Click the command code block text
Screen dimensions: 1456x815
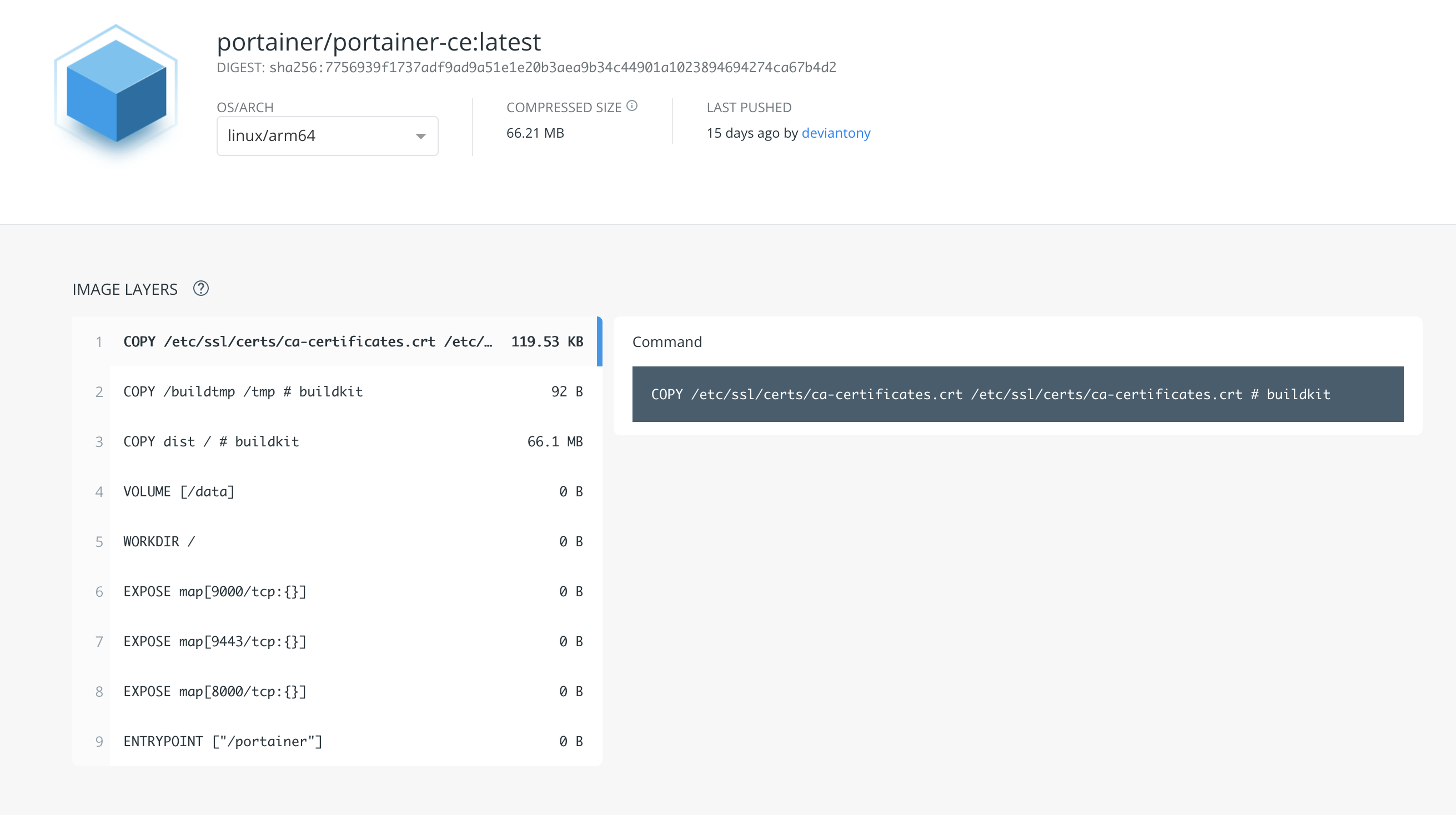pyautogui.click(x=990, y=394)
